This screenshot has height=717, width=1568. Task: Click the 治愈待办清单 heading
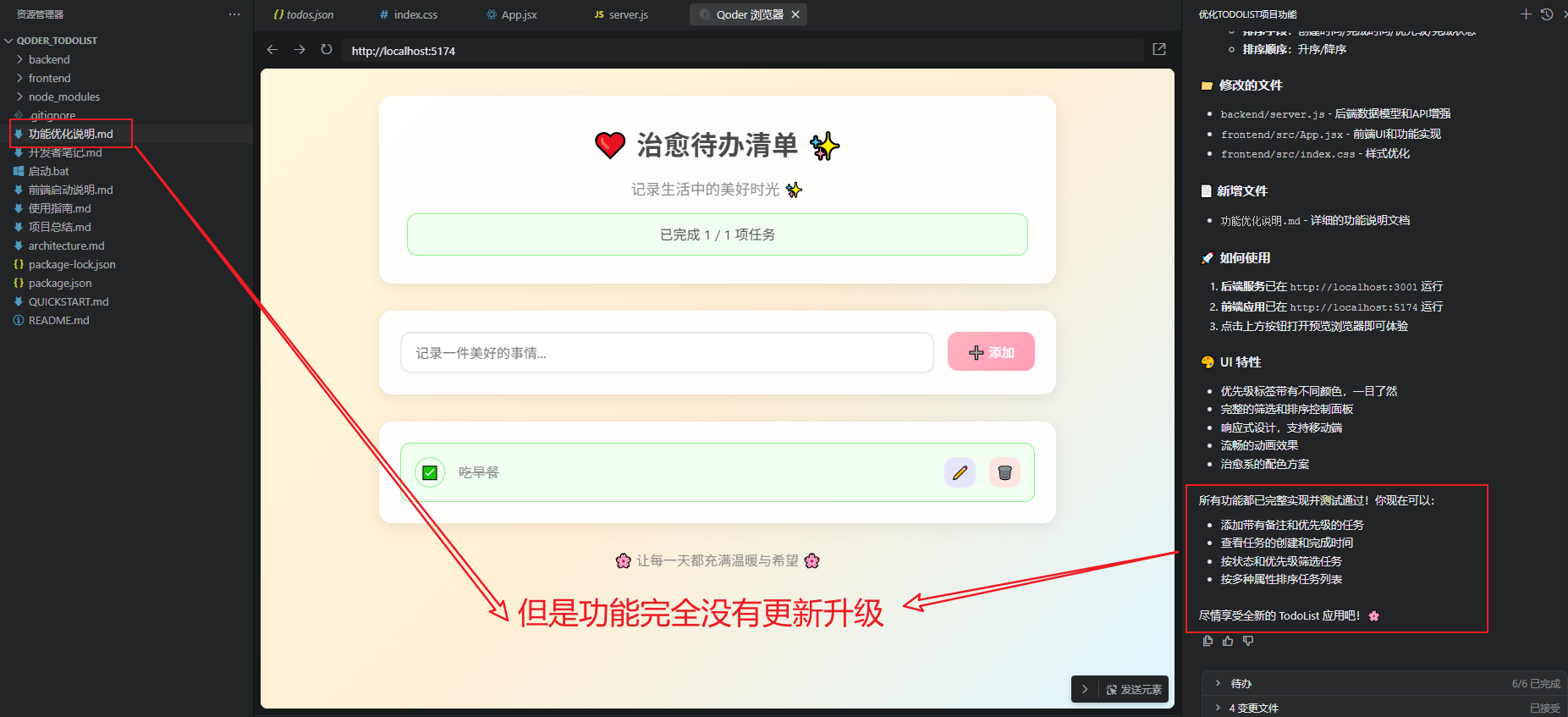click(x=718, y=146)
